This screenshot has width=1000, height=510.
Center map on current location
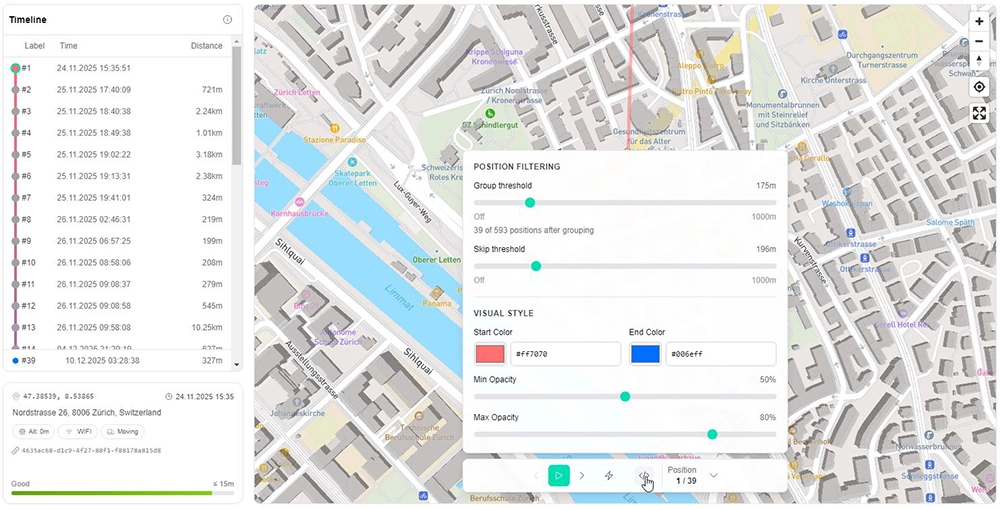(979, 87)
